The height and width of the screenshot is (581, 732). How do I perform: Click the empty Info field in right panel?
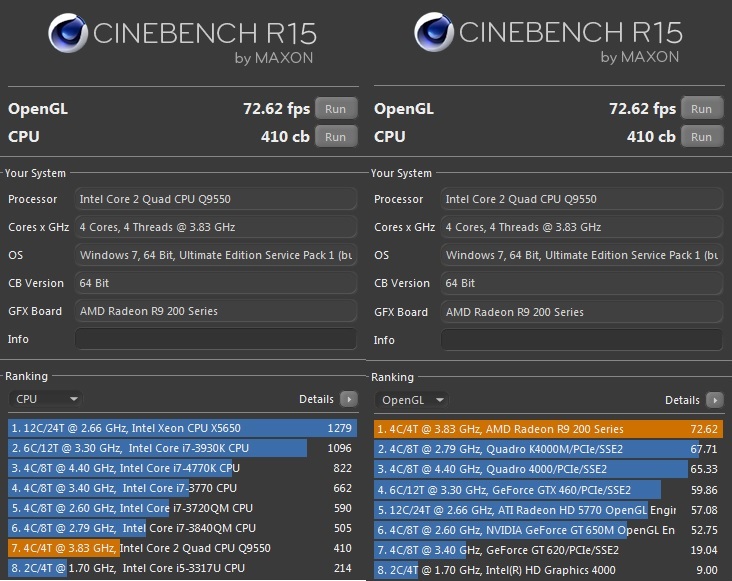[x=582, y=340]
